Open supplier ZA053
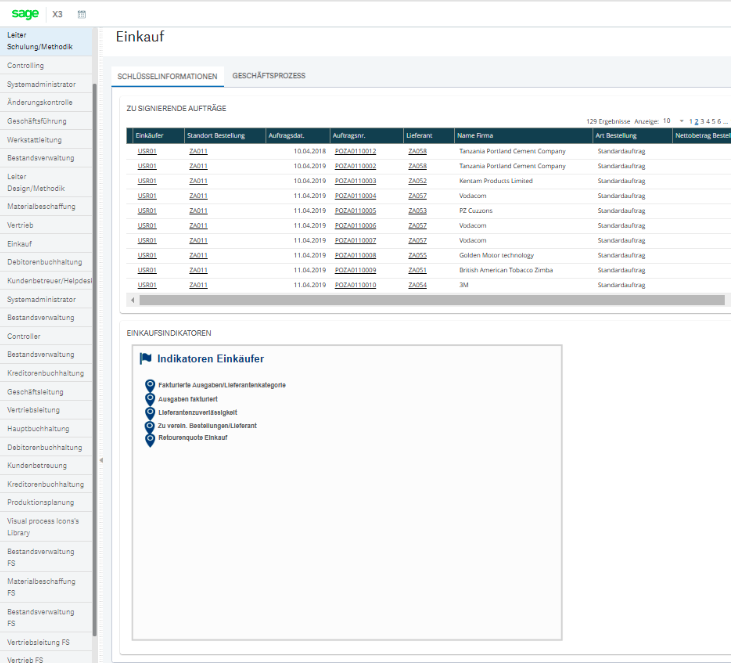 coord(417,211)
